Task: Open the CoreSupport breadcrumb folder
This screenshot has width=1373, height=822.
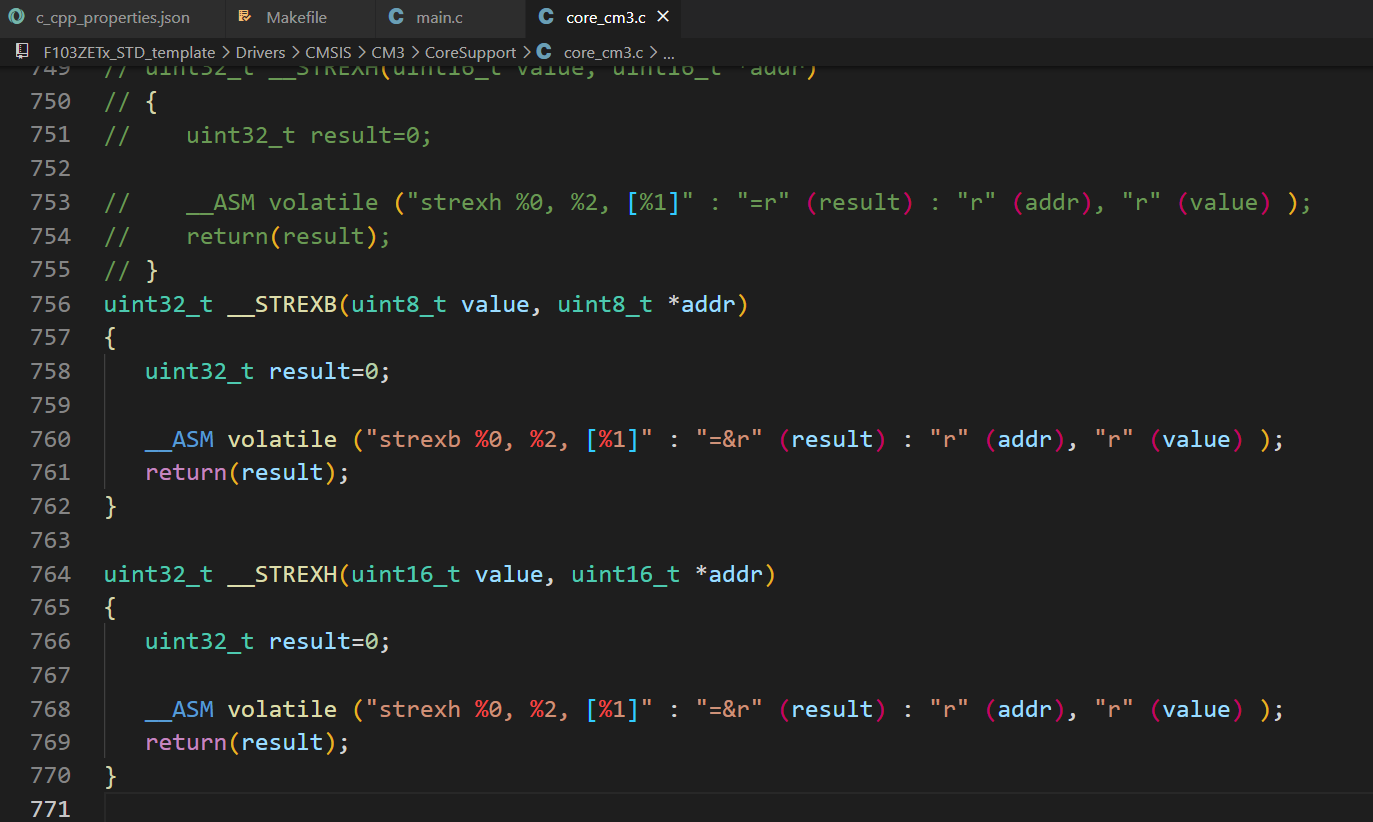Action: click(x=470, y=52)
